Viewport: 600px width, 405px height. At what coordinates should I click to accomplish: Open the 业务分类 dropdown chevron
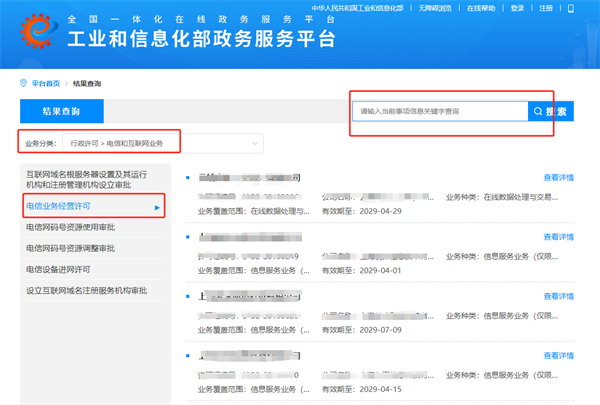(254, 144)
